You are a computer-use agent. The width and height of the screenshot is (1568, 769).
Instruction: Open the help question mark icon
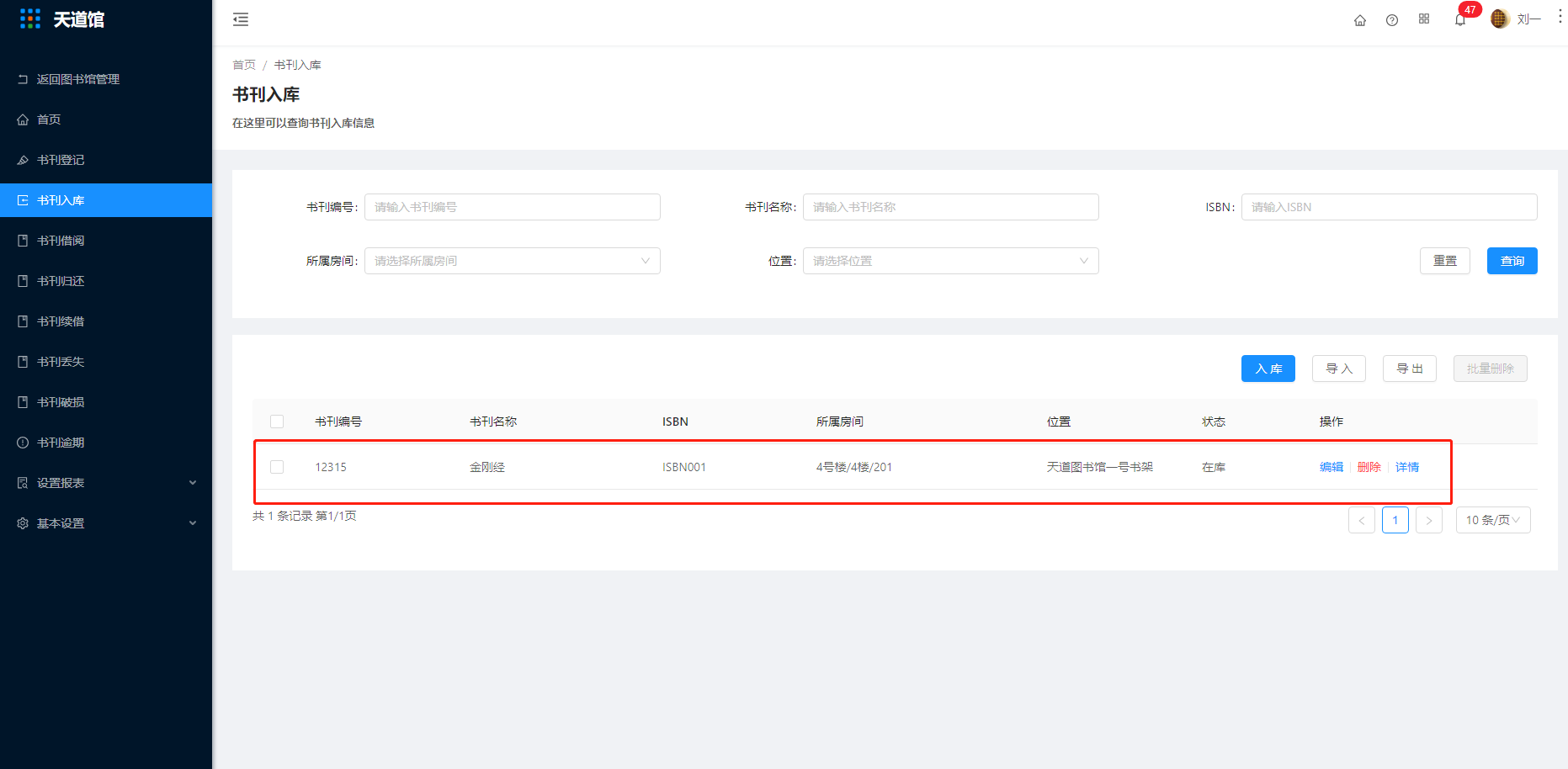coord(1392,20)
